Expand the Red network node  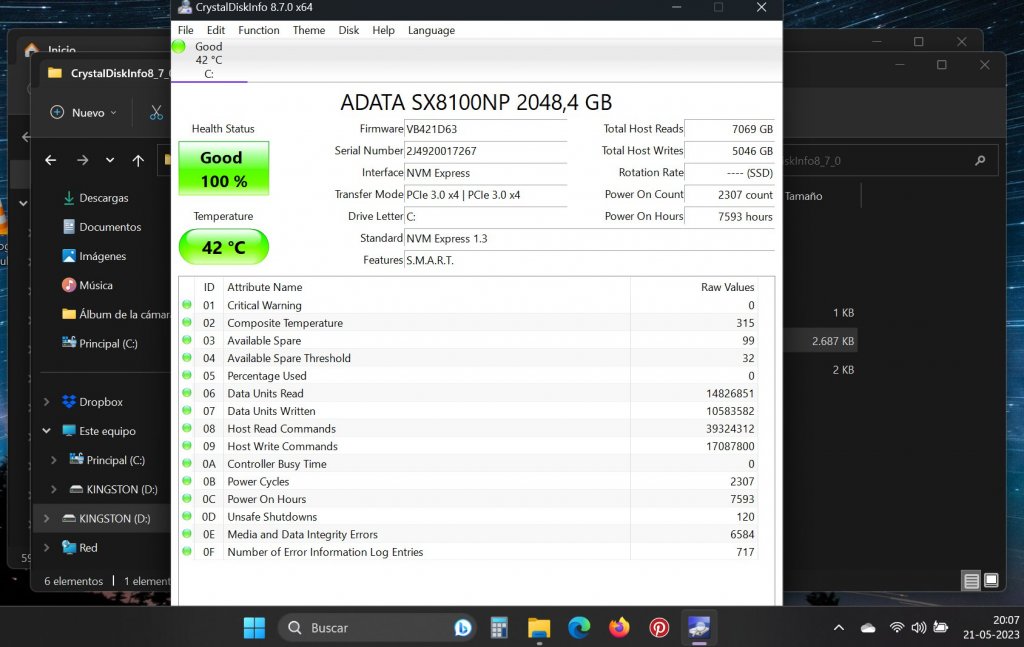[46, 547]
